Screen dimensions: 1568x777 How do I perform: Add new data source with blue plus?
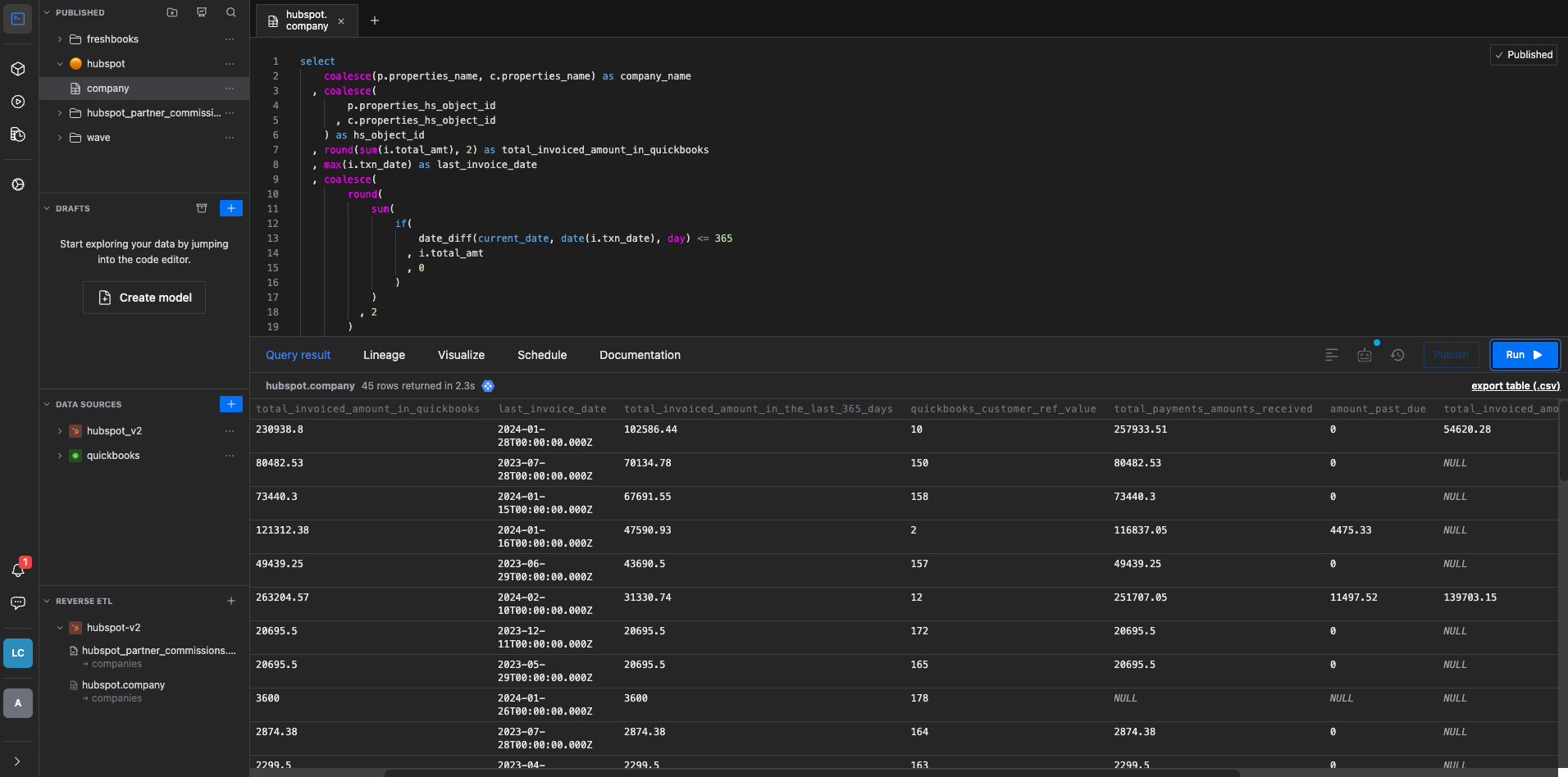coord(231,404)
